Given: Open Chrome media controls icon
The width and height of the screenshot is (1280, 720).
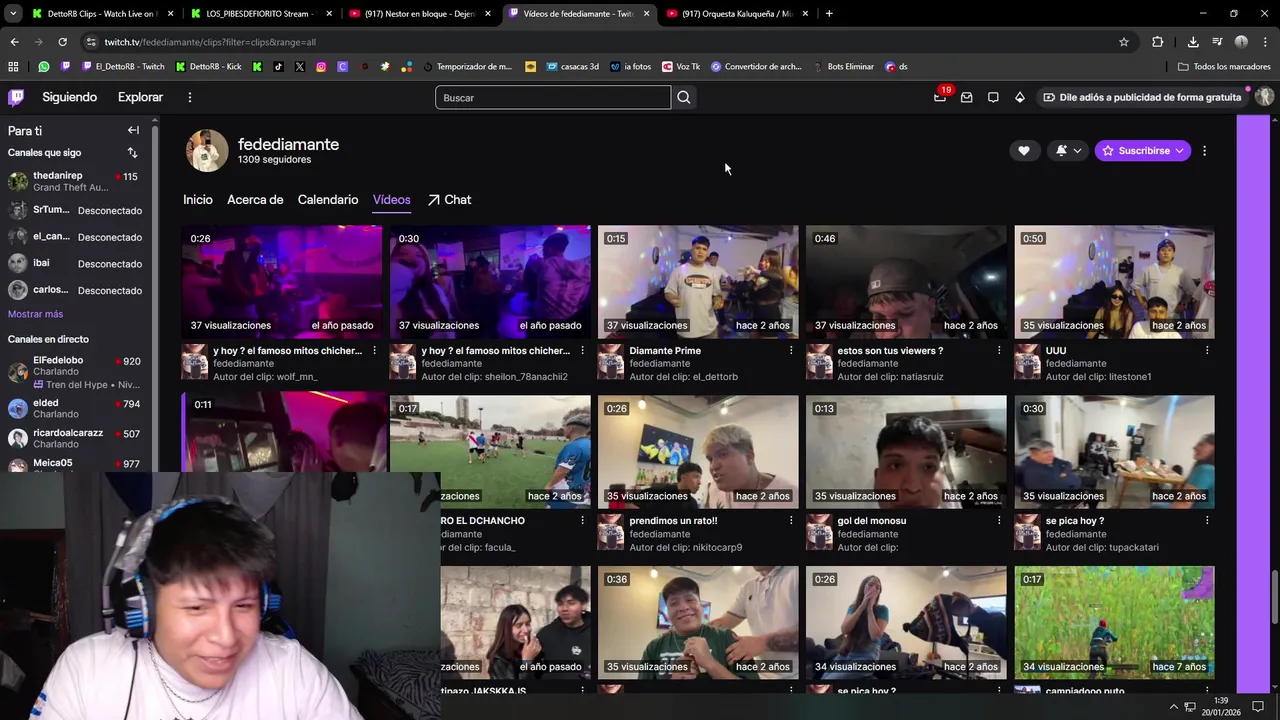Looking at the screenshot, I should pyautogui.click(x=1217, y=42).
